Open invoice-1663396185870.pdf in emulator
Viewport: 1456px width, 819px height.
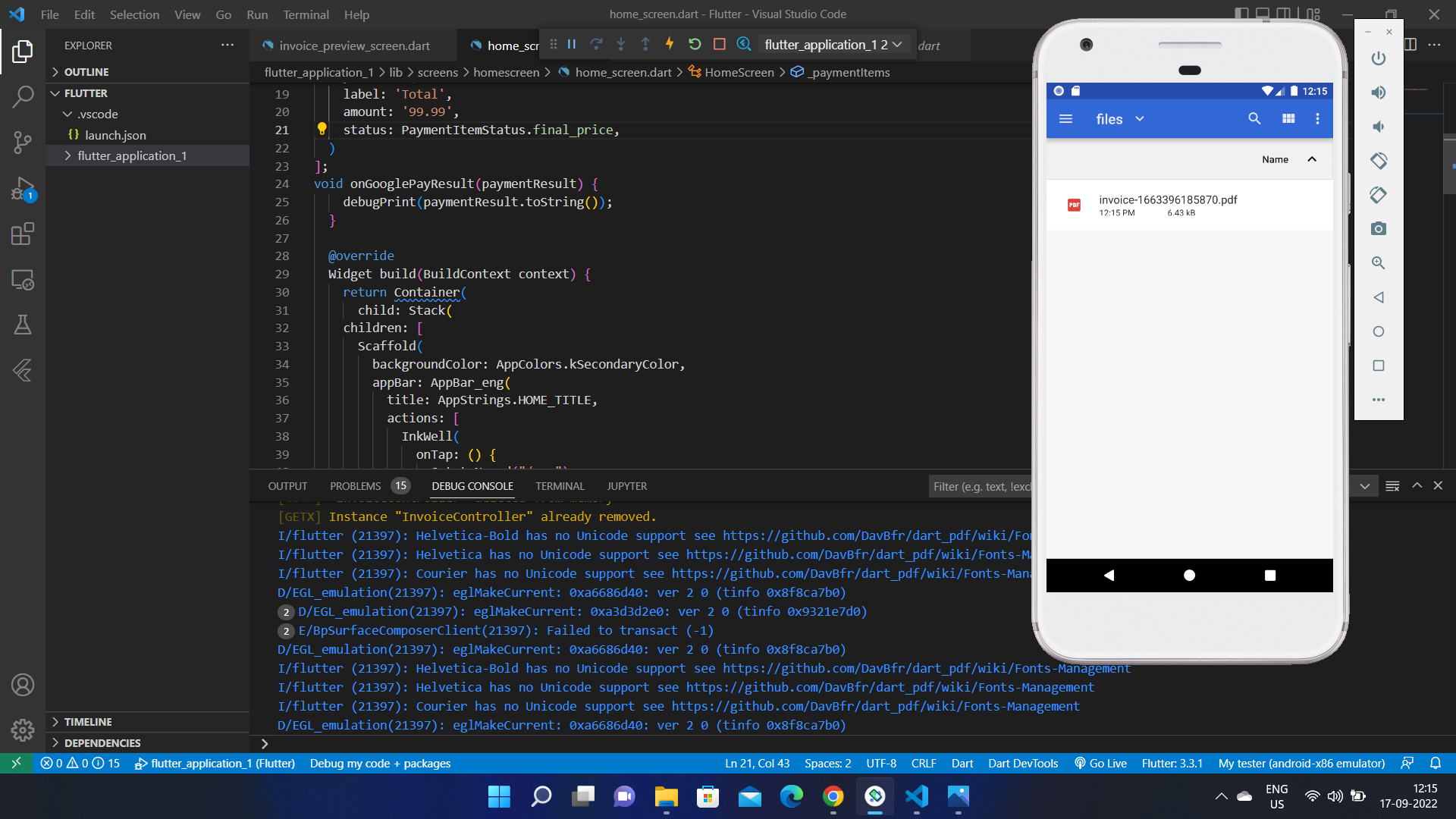pos(1189,205)
